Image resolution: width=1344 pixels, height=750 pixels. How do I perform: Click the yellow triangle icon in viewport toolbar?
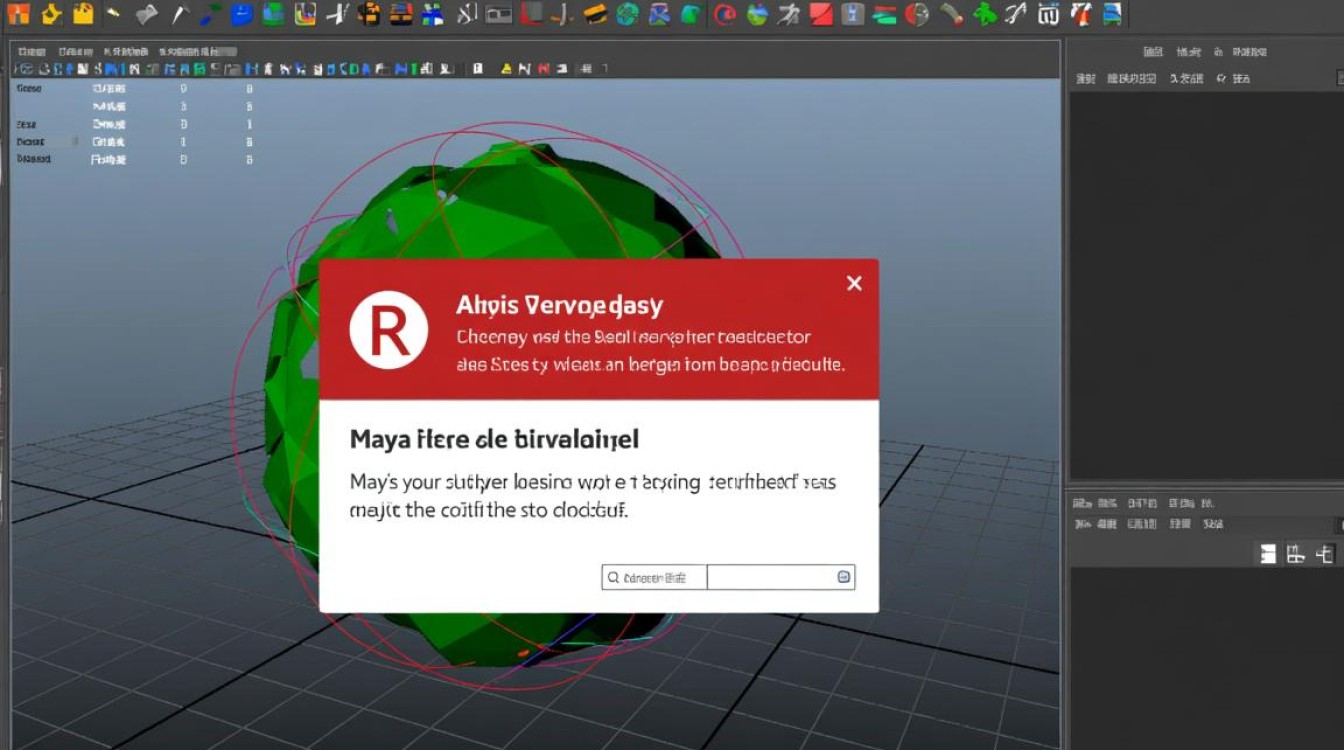(507, 68)
